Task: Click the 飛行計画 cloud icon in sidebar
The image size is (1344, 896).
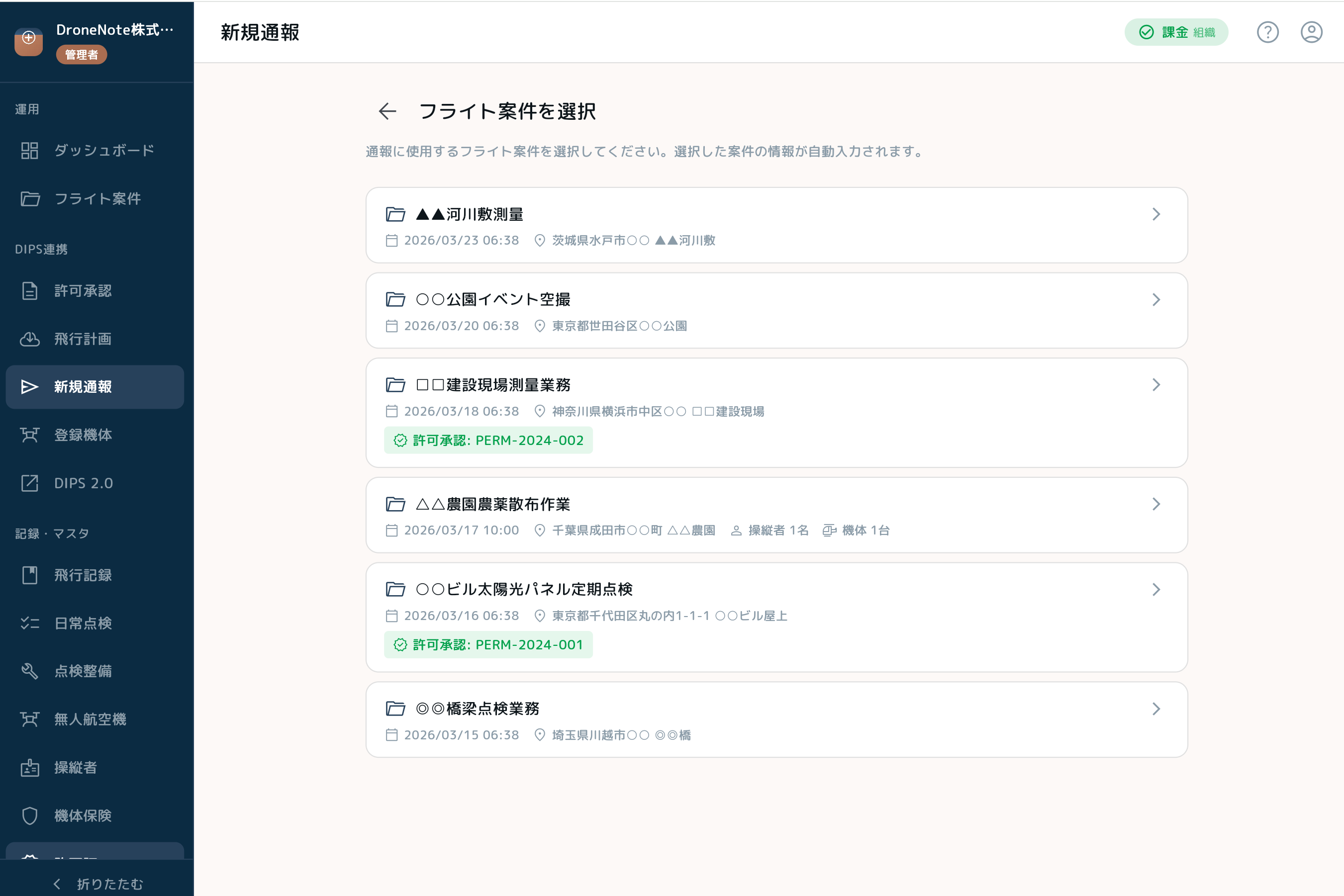Action: (29, 339)
